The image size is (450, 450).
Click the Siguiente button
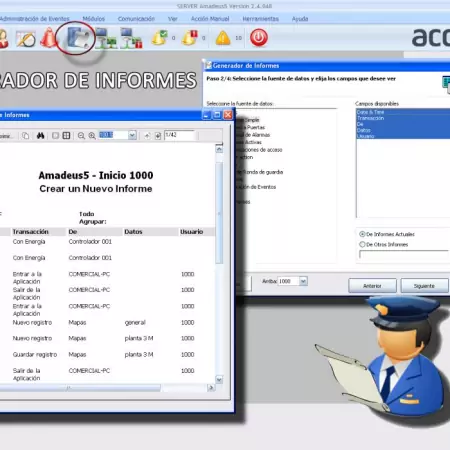[424, 286]
